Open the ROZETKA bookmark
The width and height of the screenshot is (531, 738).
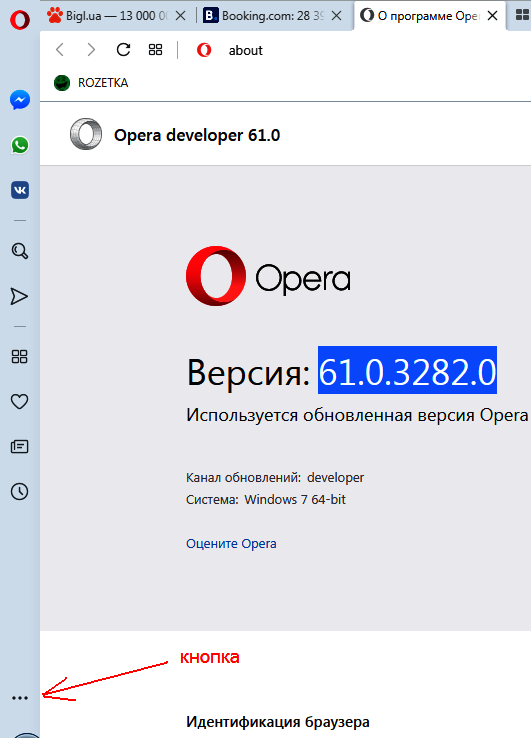tap(91, 83)
